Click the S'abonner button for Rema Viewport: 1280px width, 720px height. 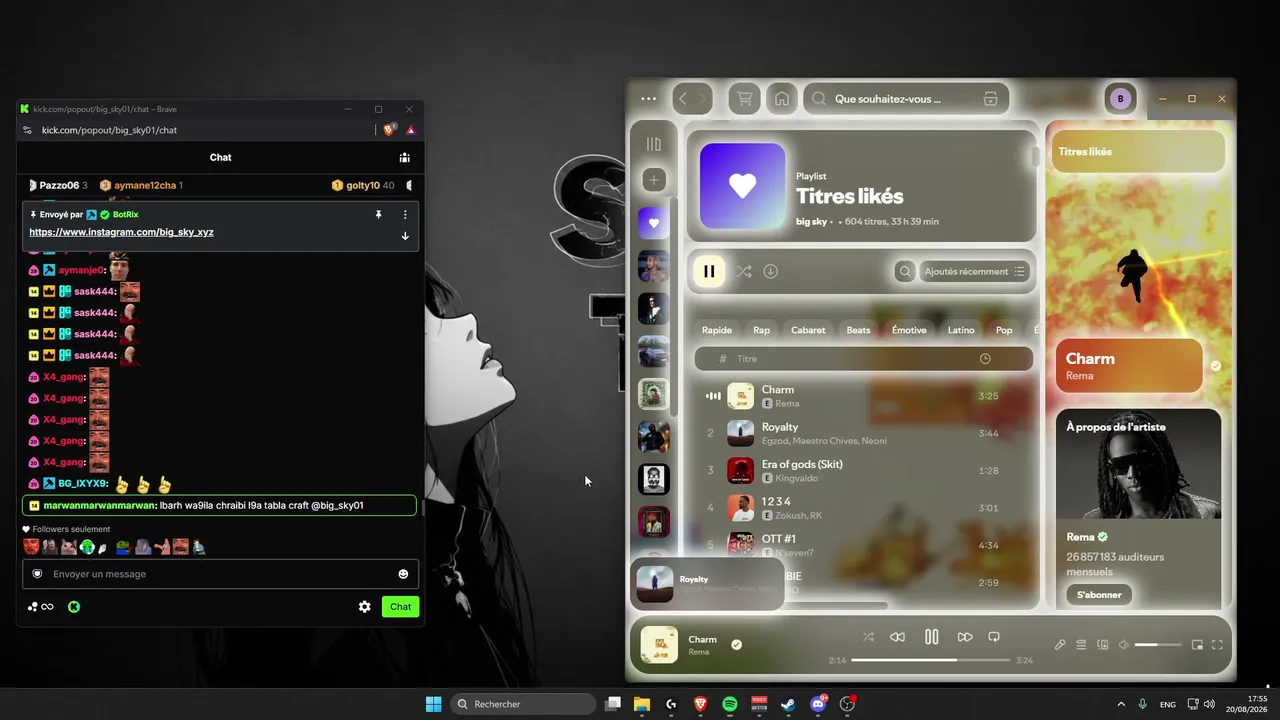(x=1099, y=595)
